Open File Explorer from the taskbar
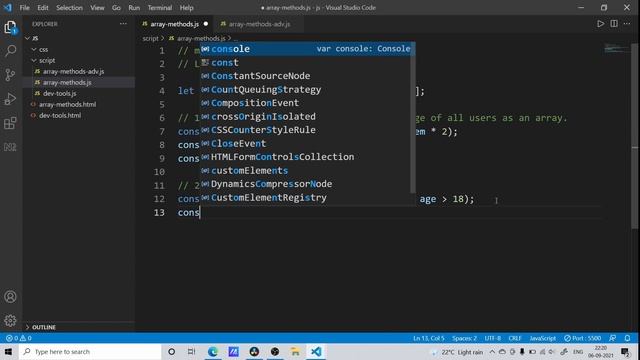The image size is (640, 360). [x=295, y=351]
